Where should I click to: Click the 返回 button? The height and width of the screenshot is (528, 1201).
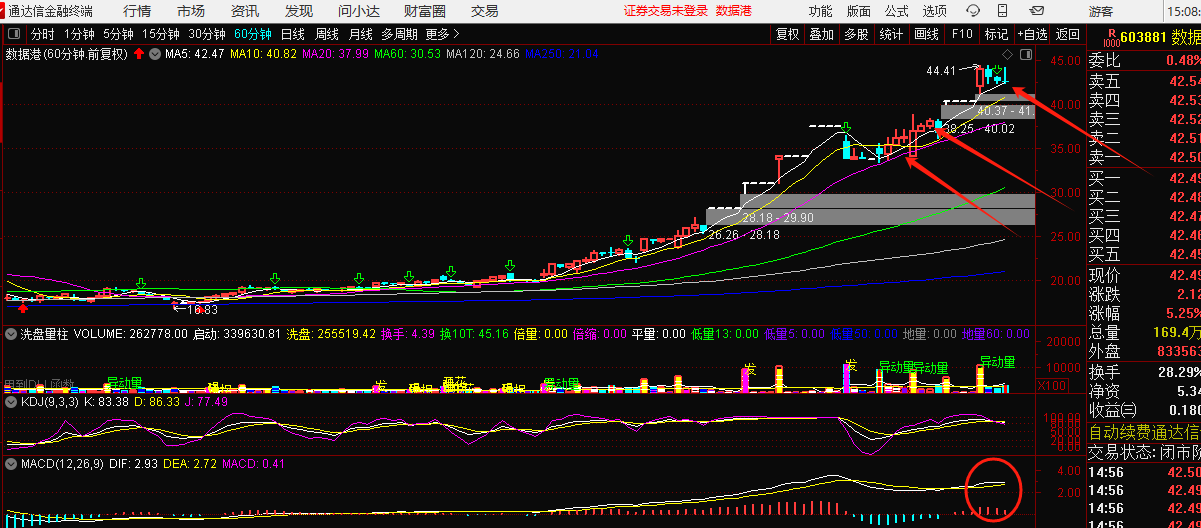pyautogui.click(x=1068, y=34)
